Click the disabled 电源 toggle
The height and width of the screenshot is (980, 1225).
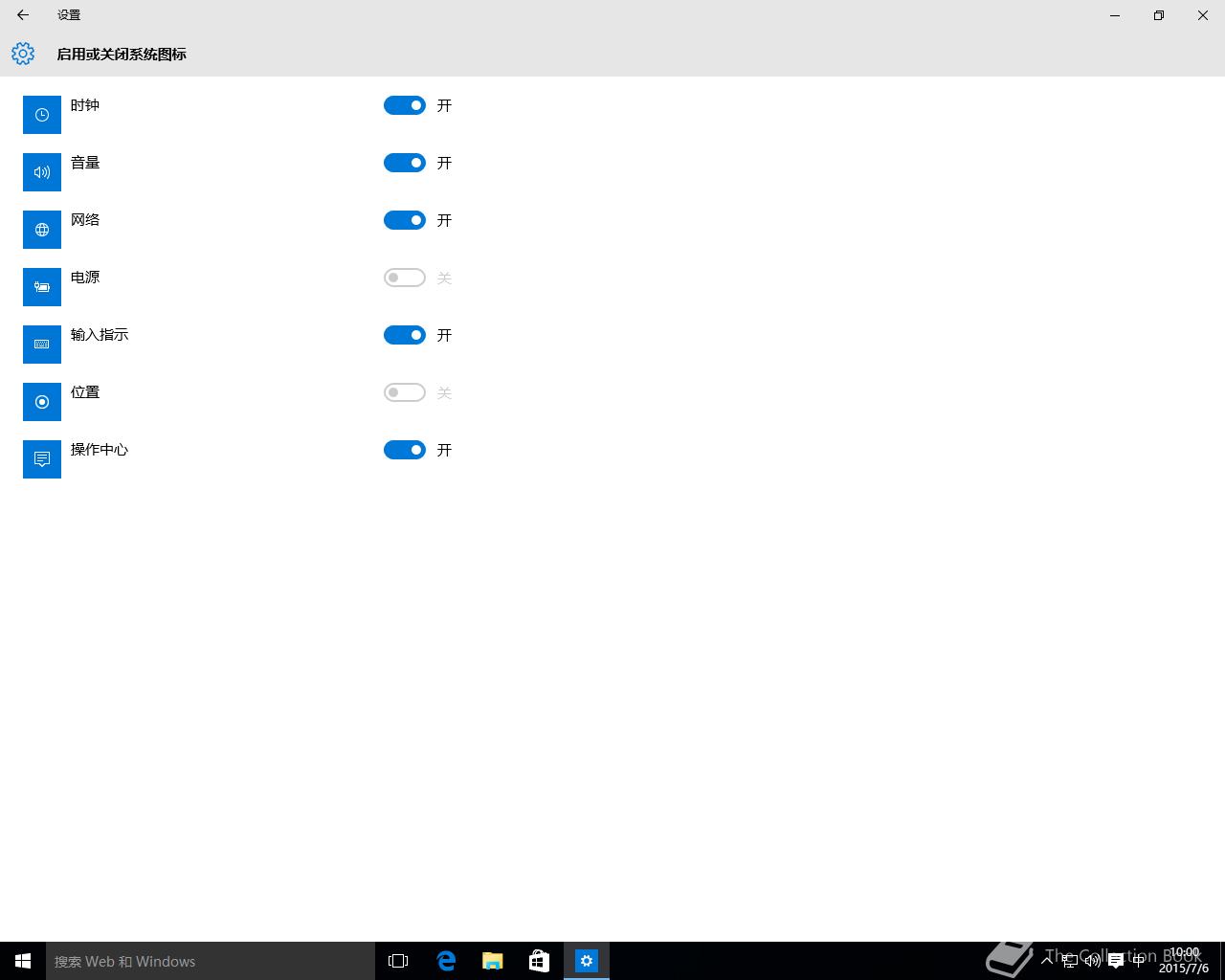pyautogui.click(x=405, y=278)
